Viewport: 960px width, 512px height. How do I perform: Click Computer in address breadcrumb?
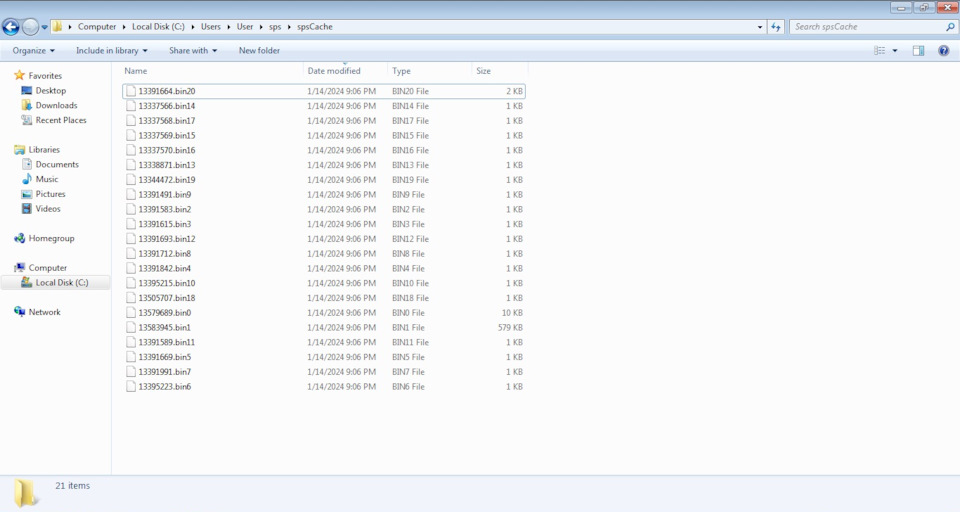pyautogui.click(x=97, y=26)
